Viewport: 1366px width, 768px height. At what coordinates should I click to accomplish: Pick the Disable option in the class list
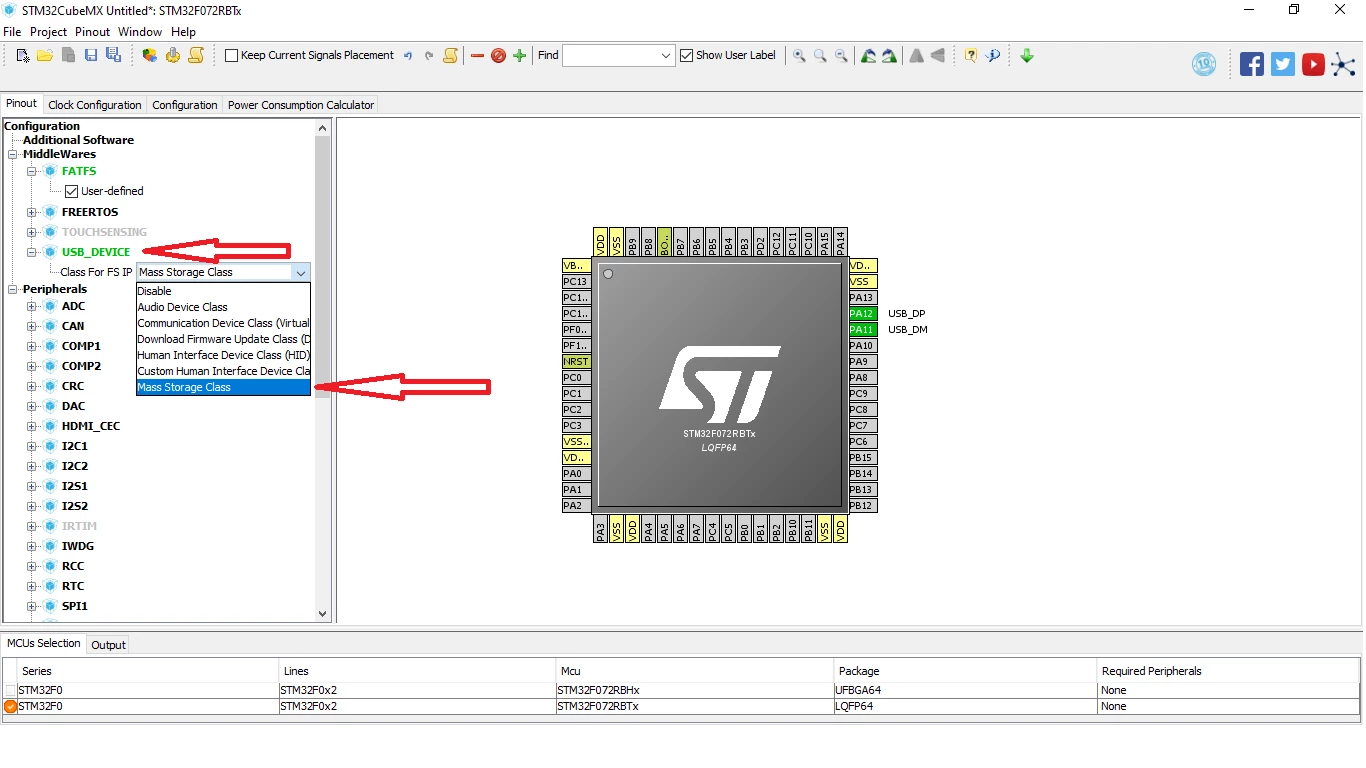223,291
